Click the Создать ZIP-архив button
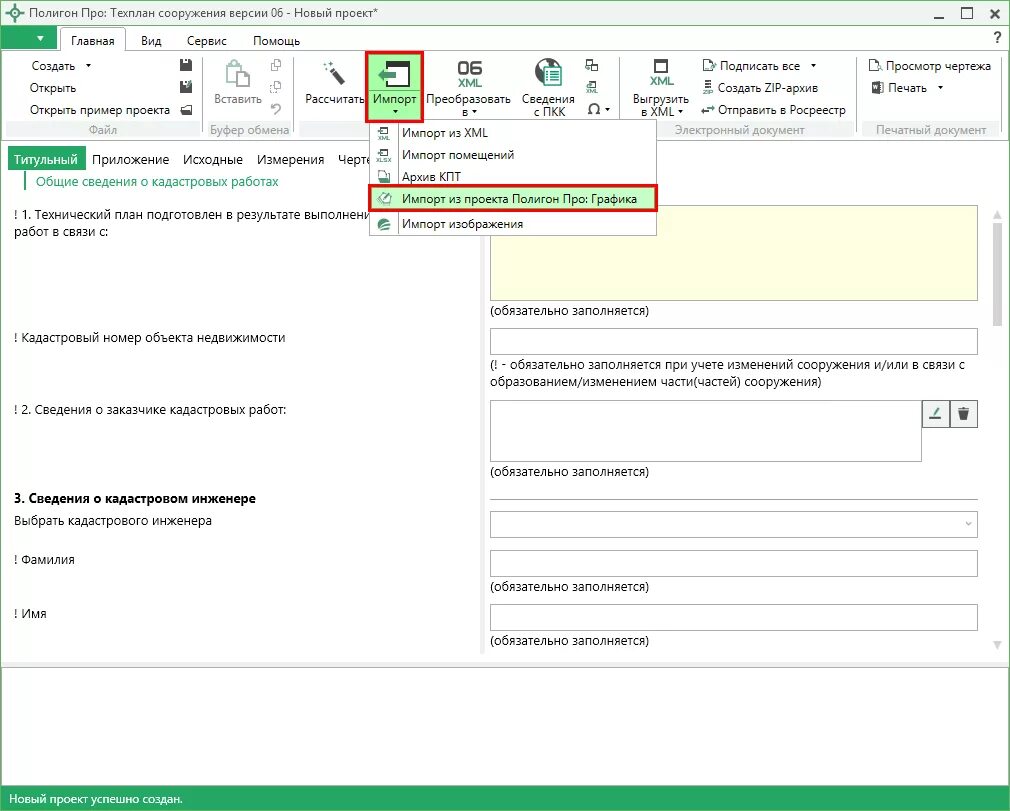 tap(760, 88)
